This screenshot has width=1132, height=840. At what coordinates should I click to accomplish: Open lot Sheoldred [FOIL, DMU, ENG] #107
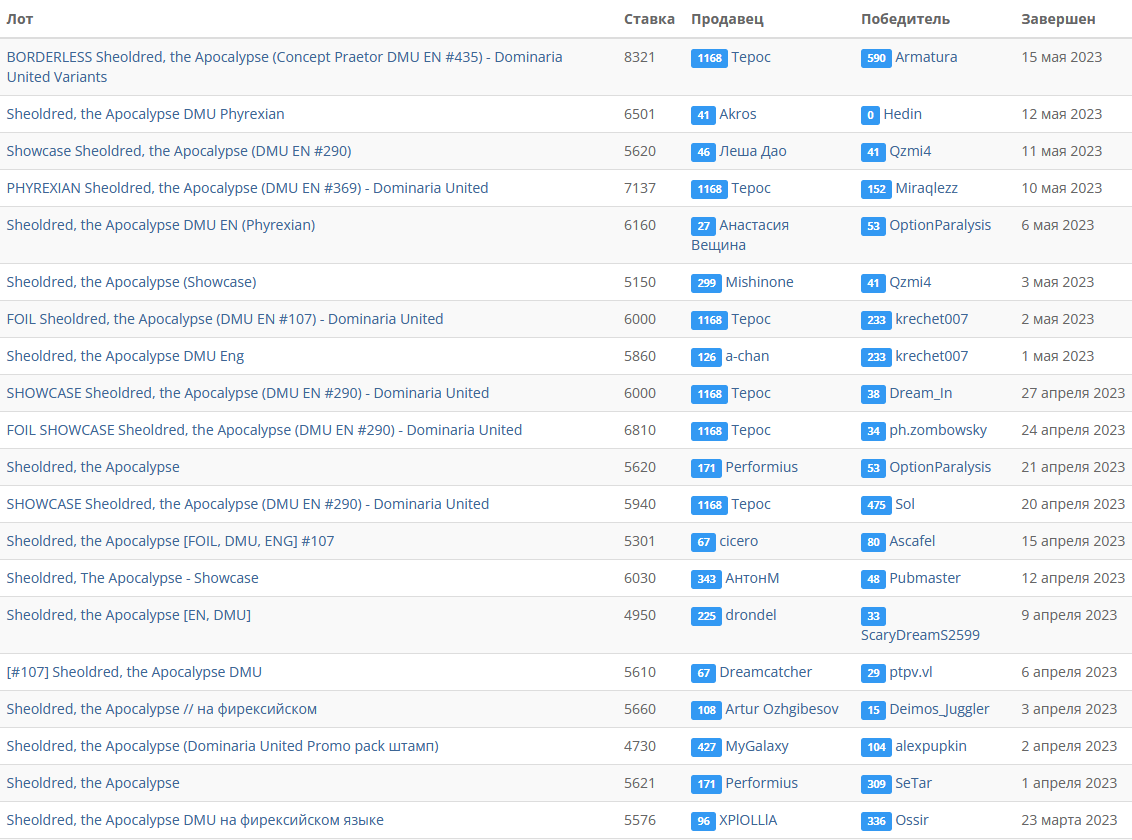(x=170, y=541)
